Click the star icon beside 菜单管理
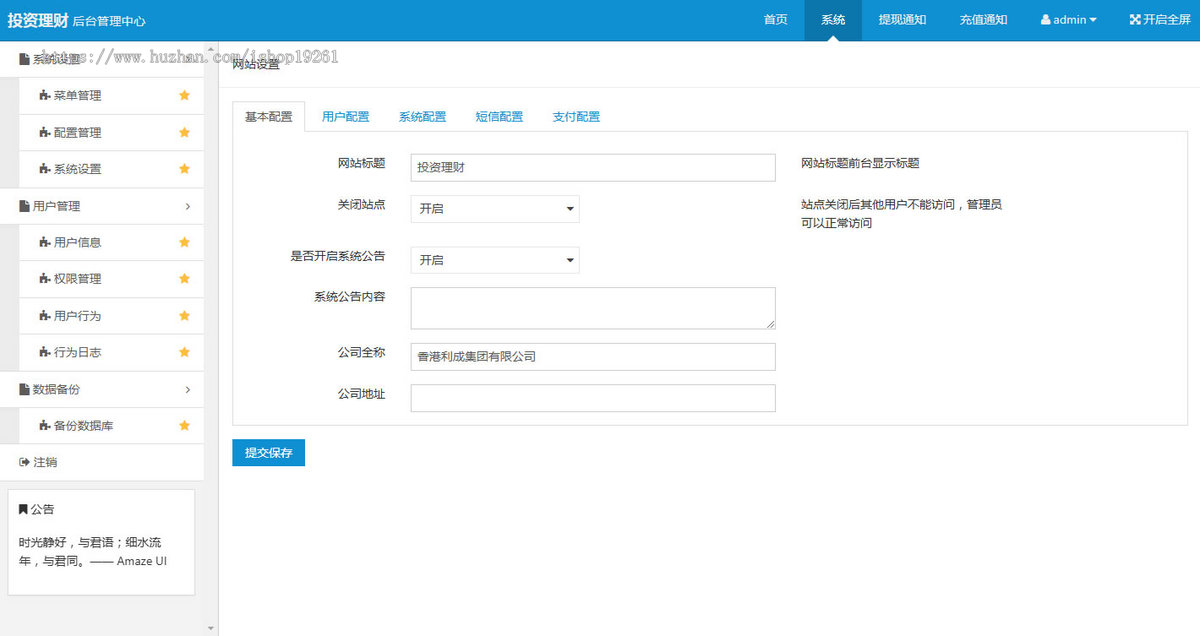The image size is (1200, 636). click(x=184, y=95)
